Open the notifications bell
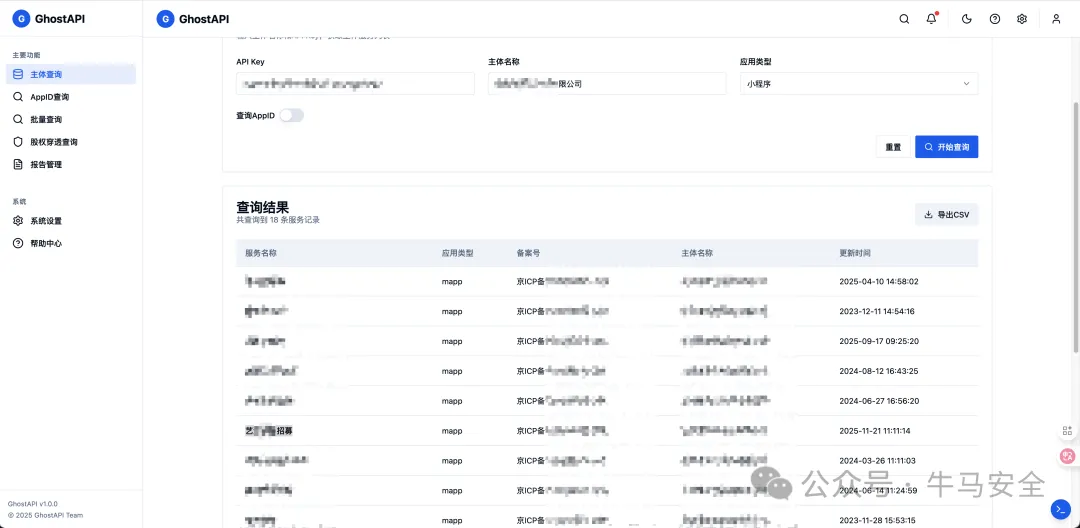1080x528 pixels. coord(932,19)
